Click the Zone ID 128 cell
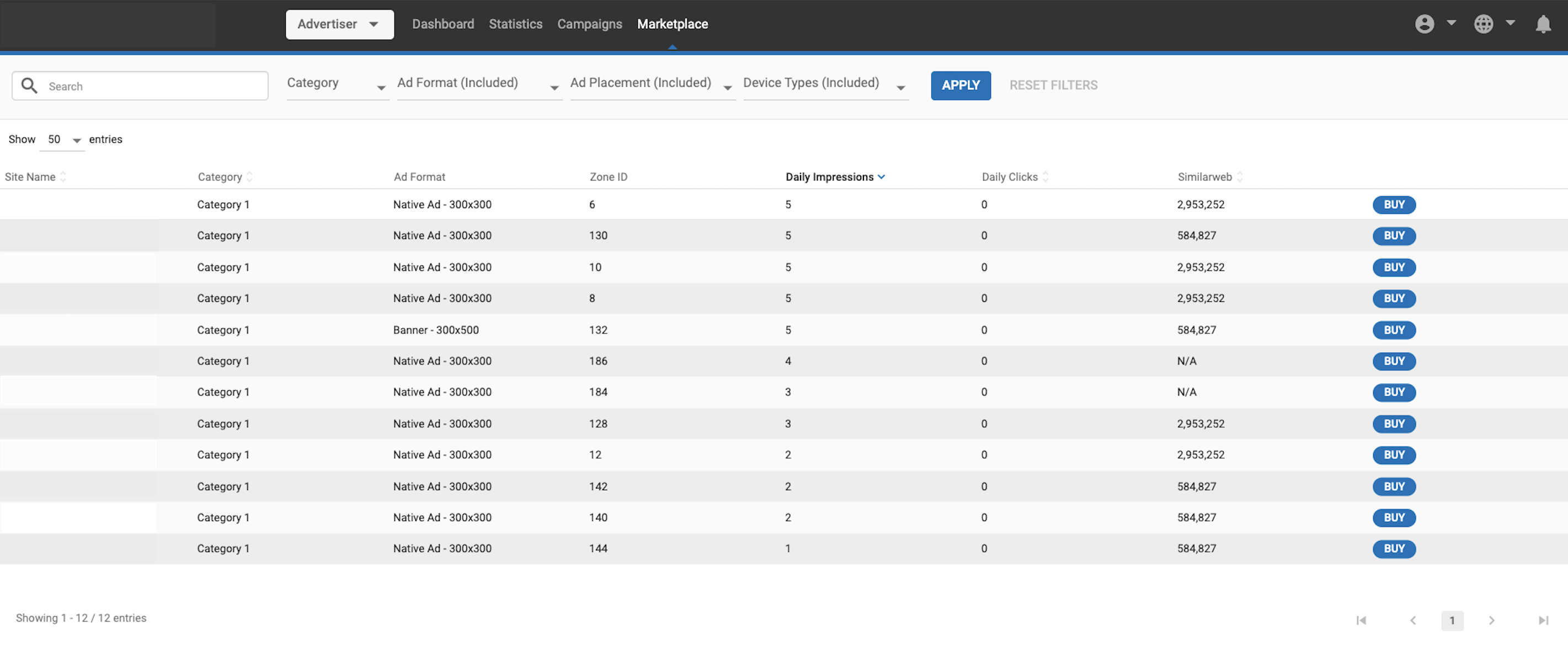The height and width of the screenshot is (669, 1568). tap(598, 424)
